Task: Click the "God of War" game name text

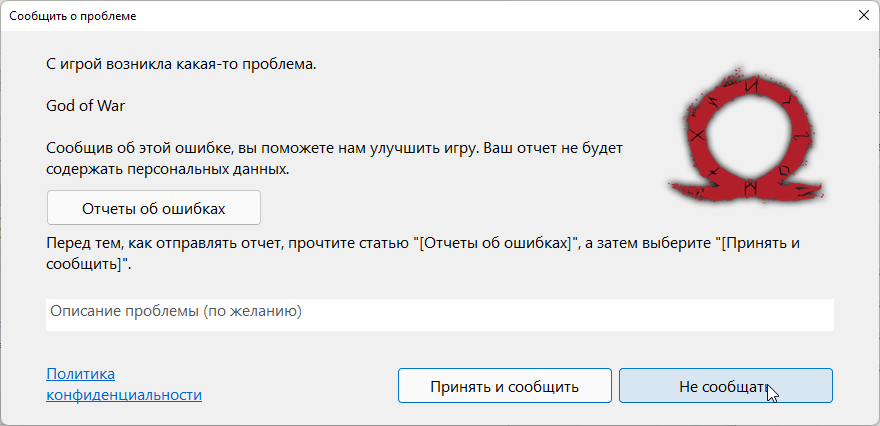Action: click(85, 106)
